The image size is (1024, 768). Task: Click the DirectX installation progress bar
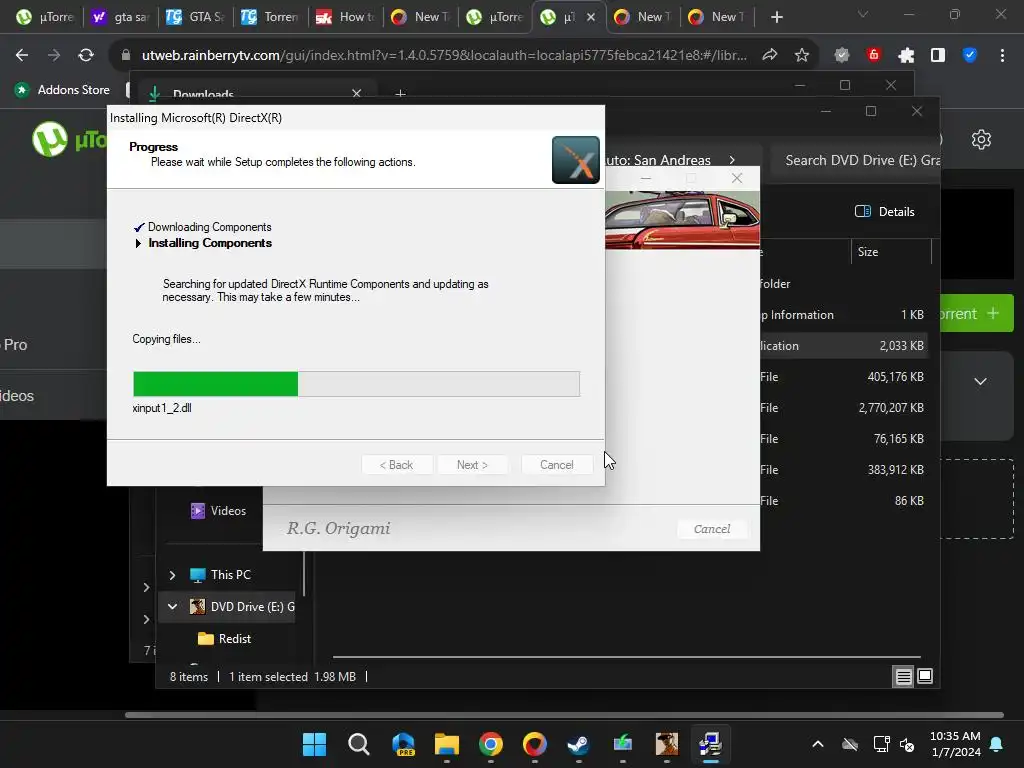point(356,384)
